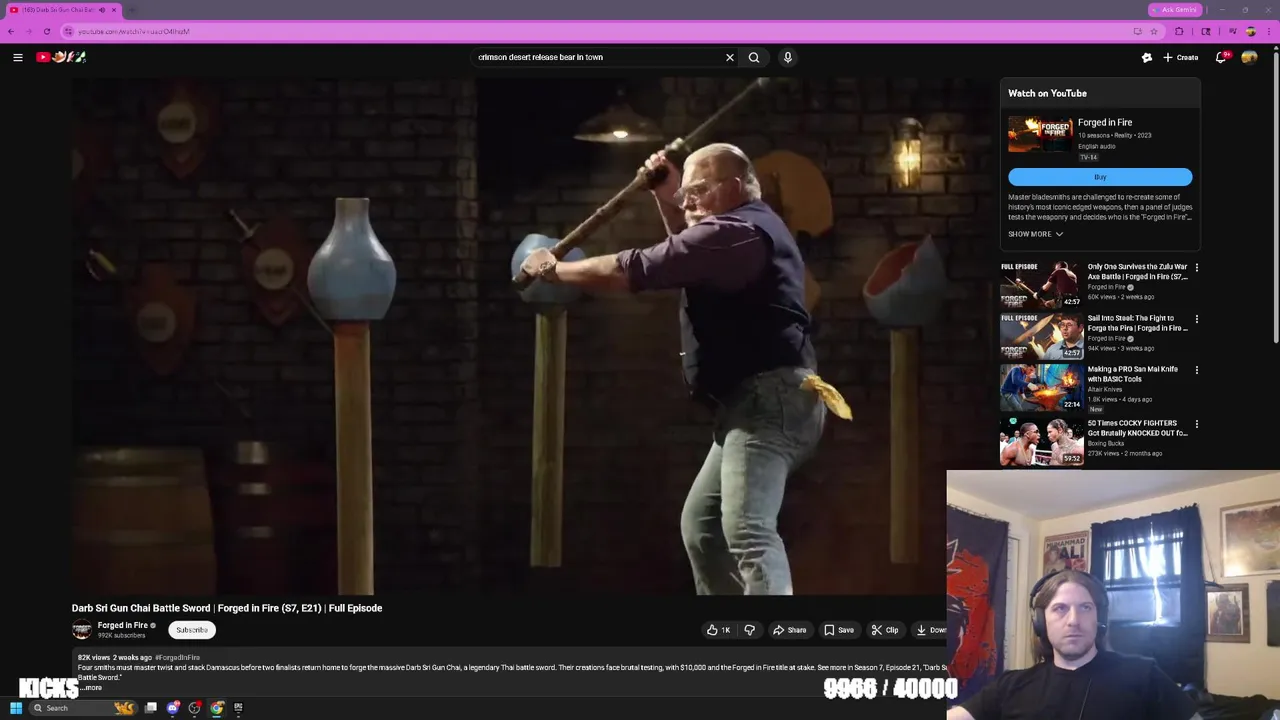The image size is (1280, 720).
Task: Open options for COCKY FIGHTERS video
Action: [x=1197, y=424]
